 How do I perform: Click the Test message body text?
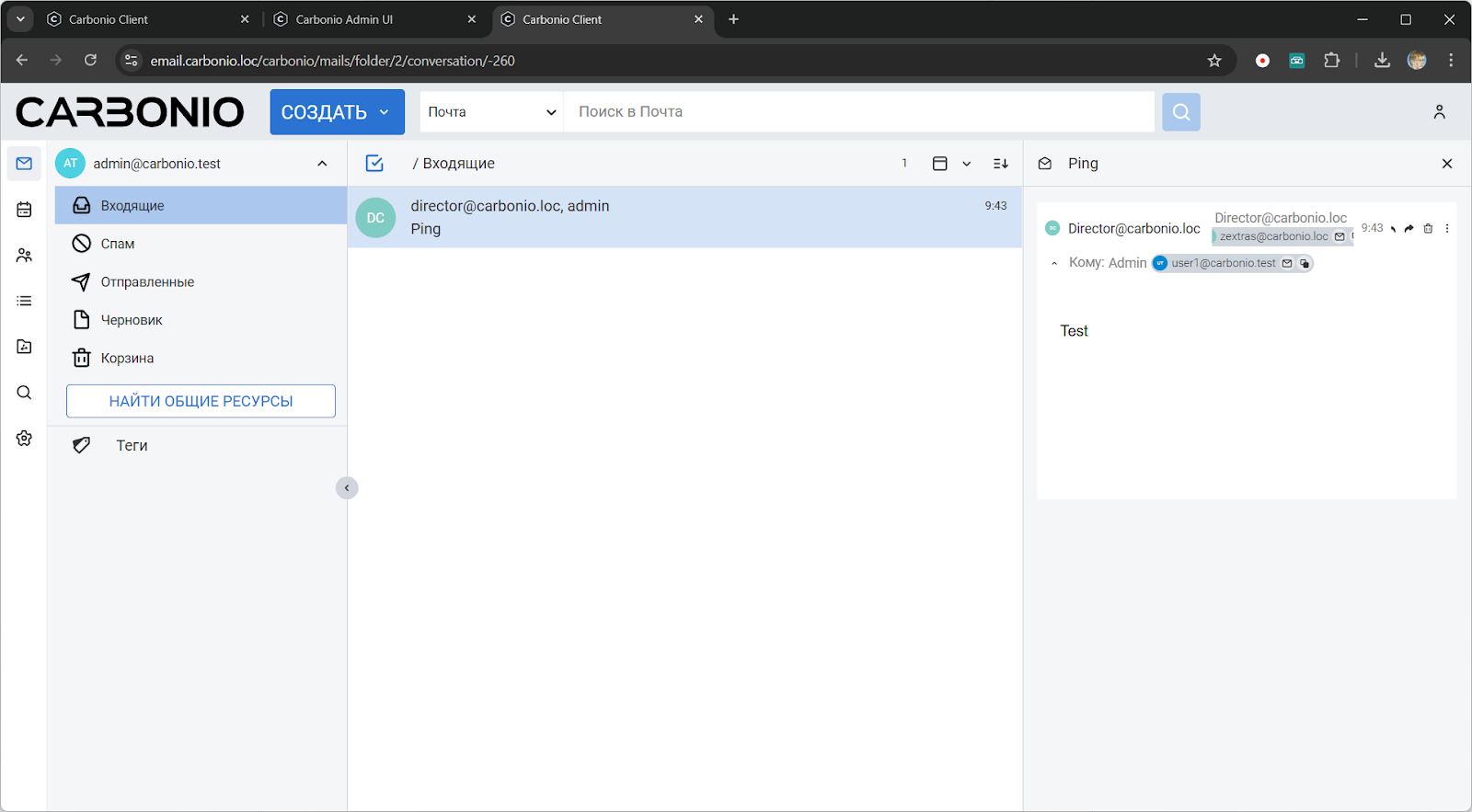coord(1074,331)
